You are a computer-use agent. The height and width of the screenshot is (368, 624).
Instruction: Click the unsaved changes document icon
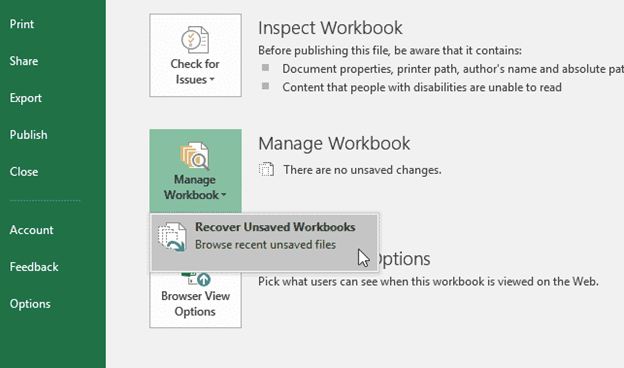pos(267,169)
